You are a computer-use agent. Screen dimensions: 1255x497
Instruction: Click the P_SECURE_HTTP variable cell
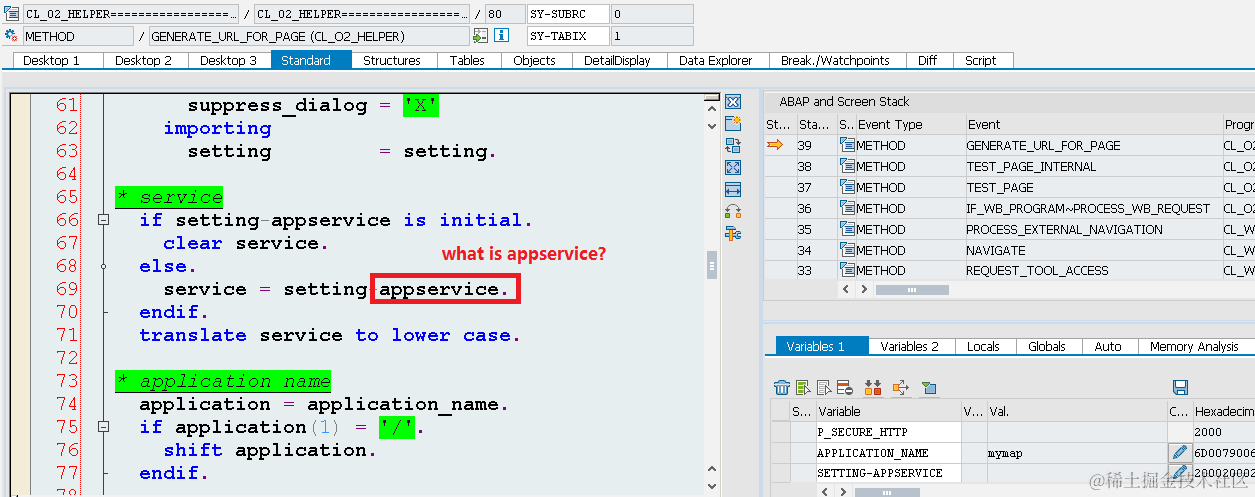888,432
